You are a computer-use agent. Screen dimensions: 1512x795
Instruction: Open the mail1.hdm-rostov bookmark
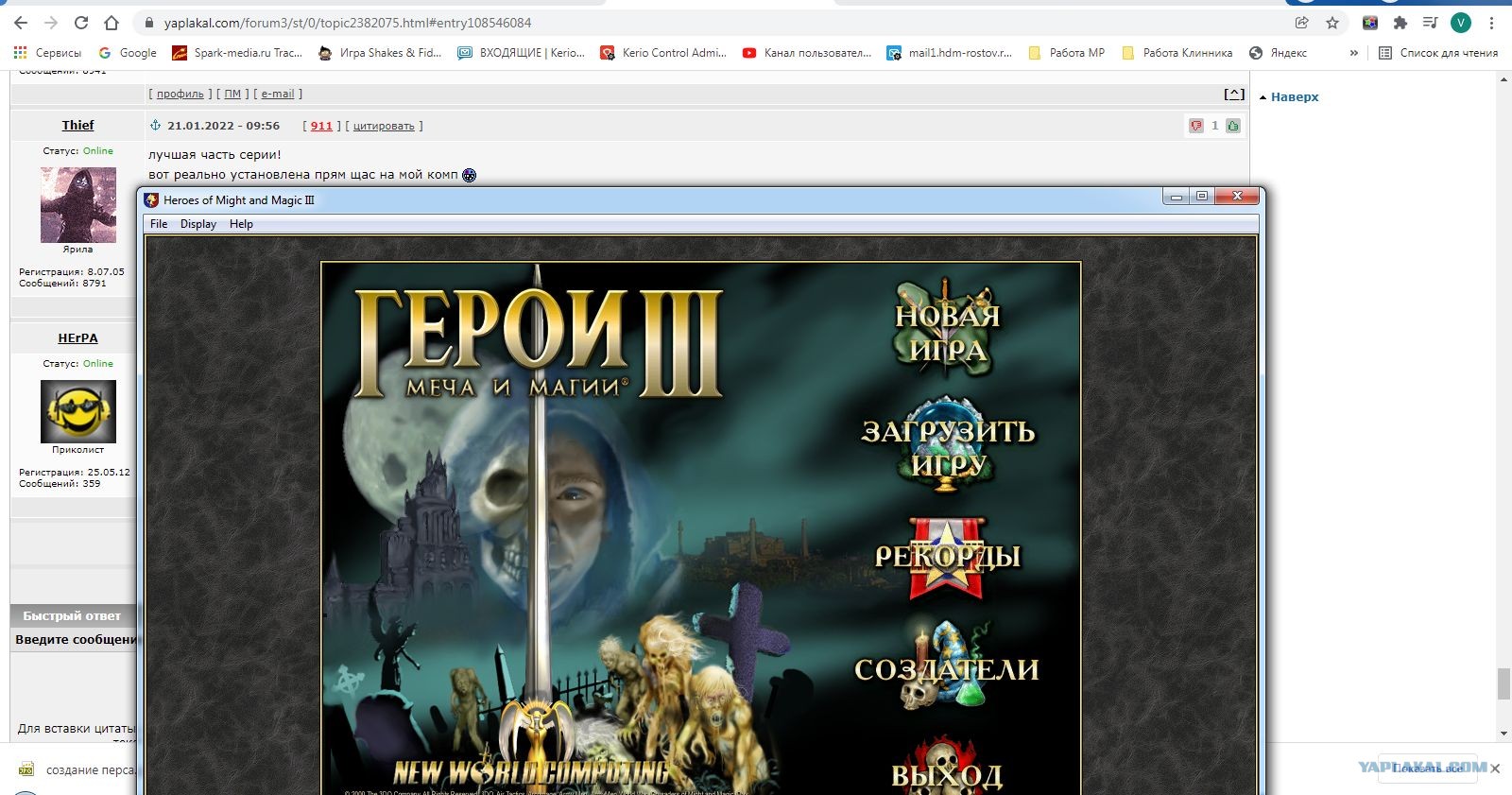click(950, 53)
